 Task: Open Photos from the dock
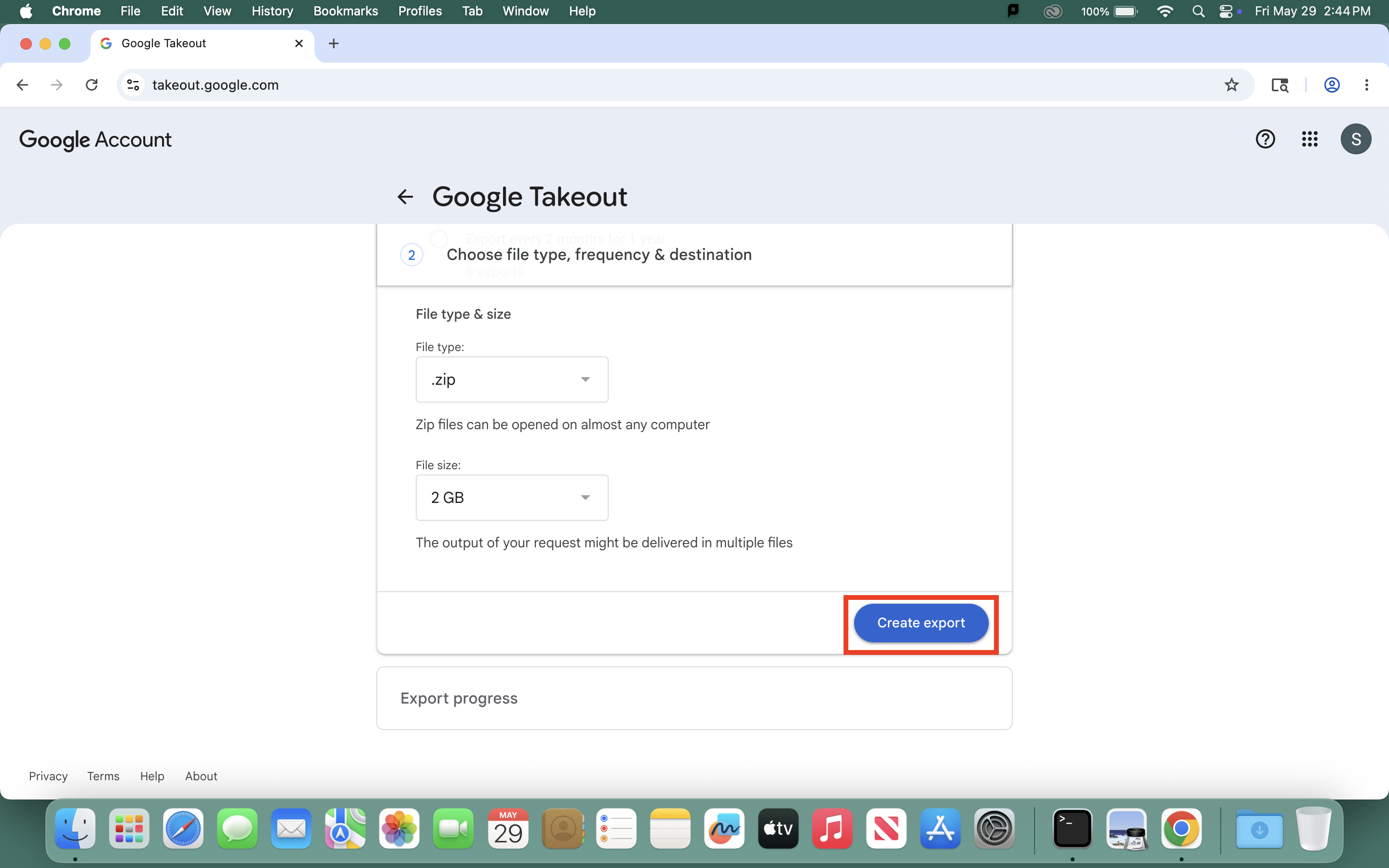[x=399, y=828]
